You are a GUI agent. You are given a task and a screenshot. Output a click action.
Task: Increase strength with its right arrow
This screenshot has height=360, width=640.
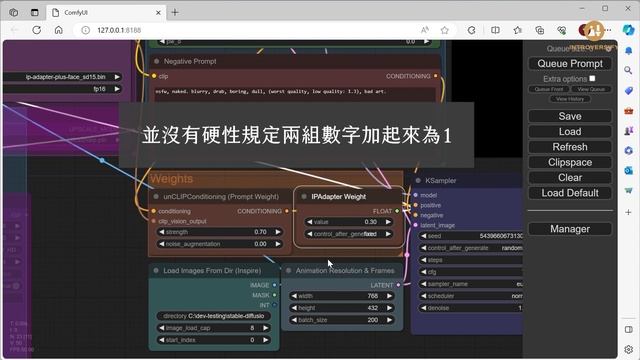[x=278, y=232]
